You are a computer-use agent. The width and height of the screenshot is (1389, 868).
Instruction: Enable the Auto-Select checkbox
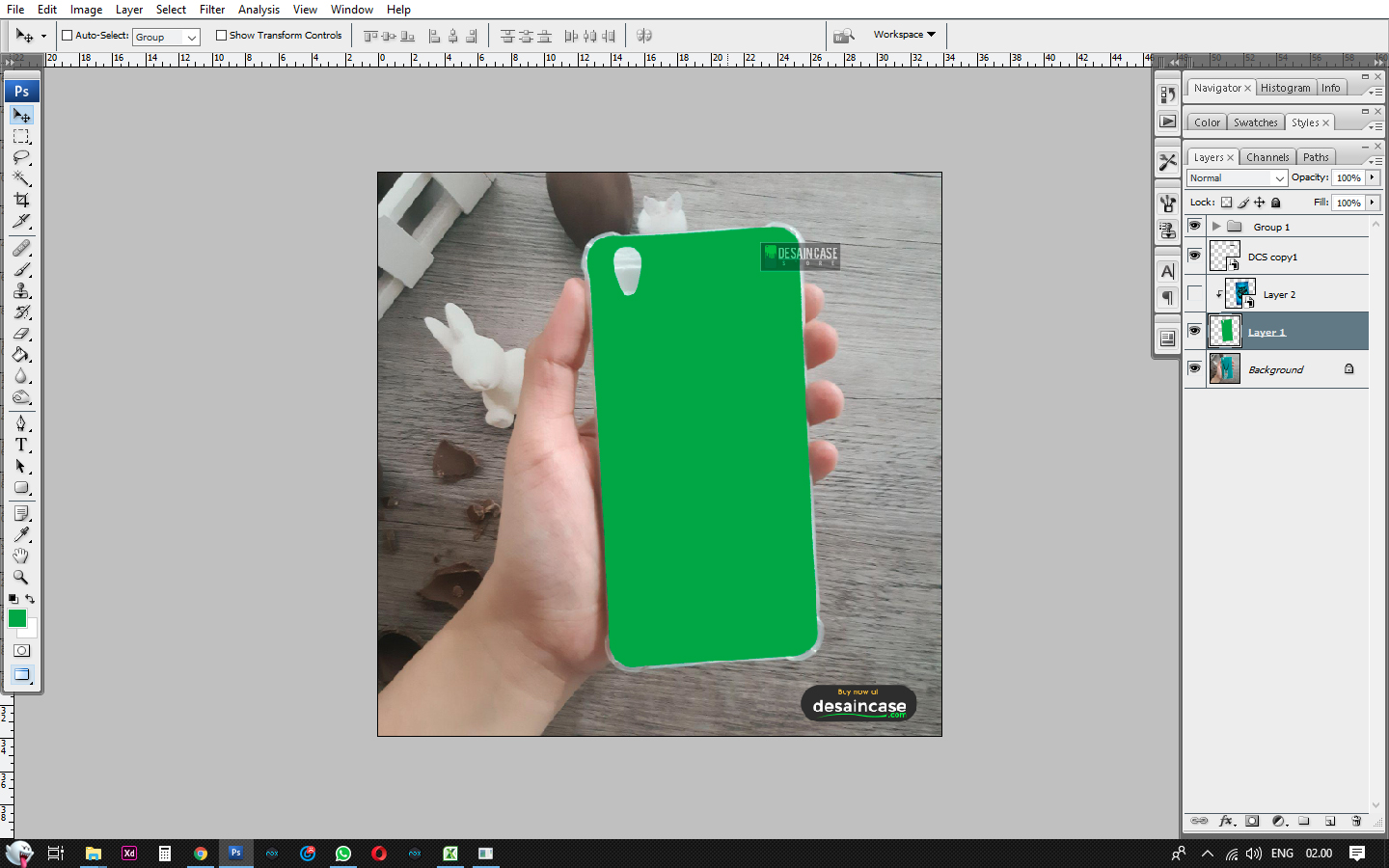(x=68, y=36)
